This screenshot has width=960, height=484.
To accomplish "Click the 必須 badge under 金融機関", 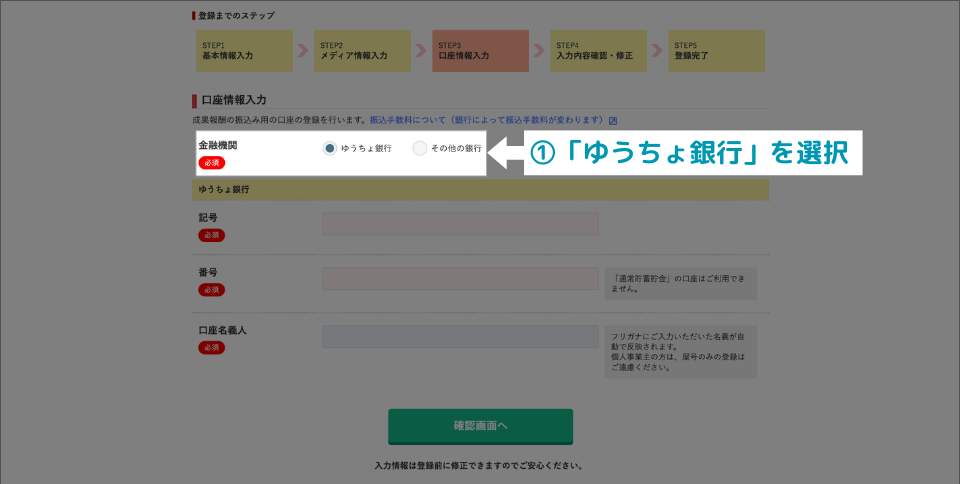I will (x=212, y=163).
